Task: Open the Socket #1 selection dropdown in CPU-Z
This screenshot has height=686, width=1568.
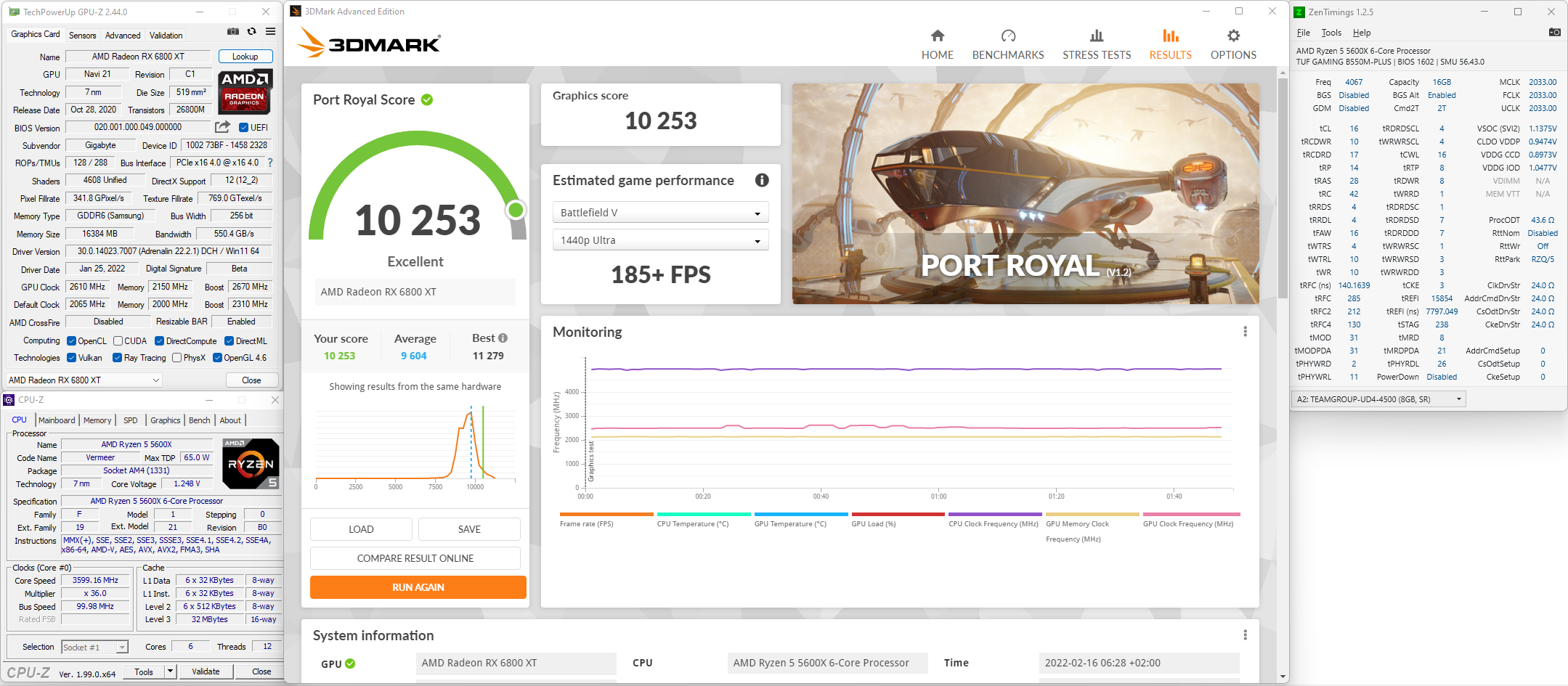Action: [x=94, y=647]
